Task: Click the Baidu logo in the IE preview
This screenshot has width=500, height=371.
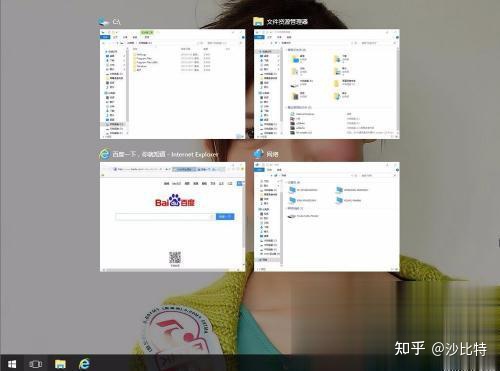Action: [175, 201]
